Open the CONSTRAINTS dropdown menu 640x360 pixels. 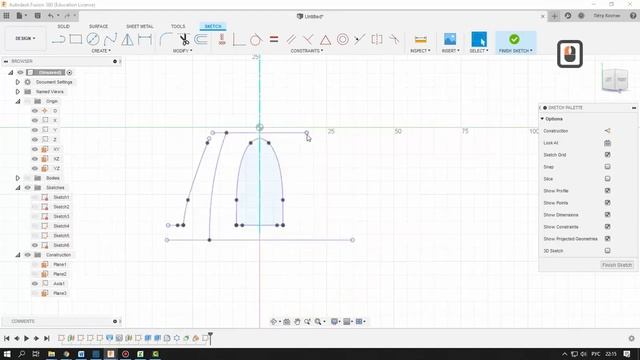pos(307,51)
